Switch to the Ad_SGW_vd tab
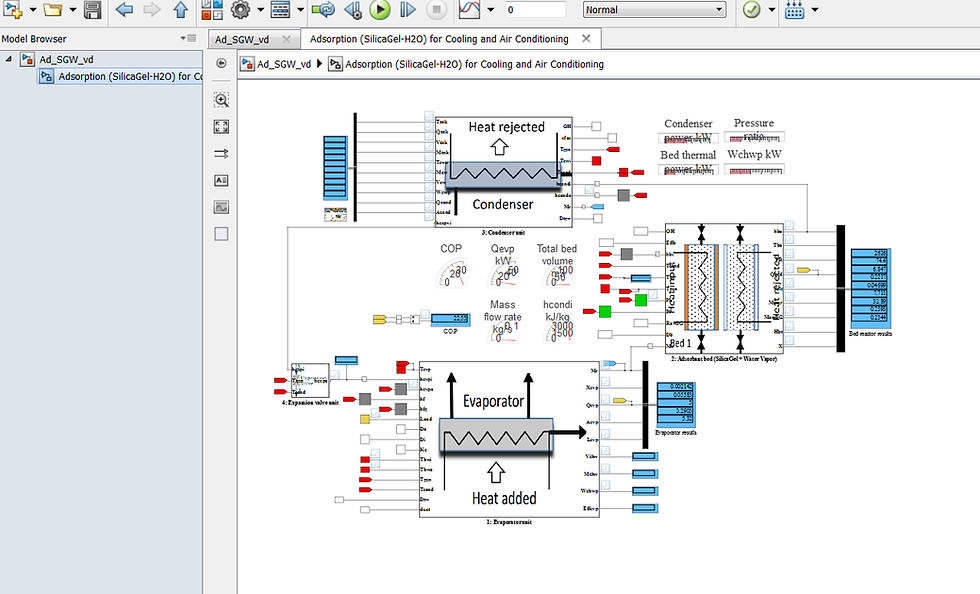 [242, 39]
